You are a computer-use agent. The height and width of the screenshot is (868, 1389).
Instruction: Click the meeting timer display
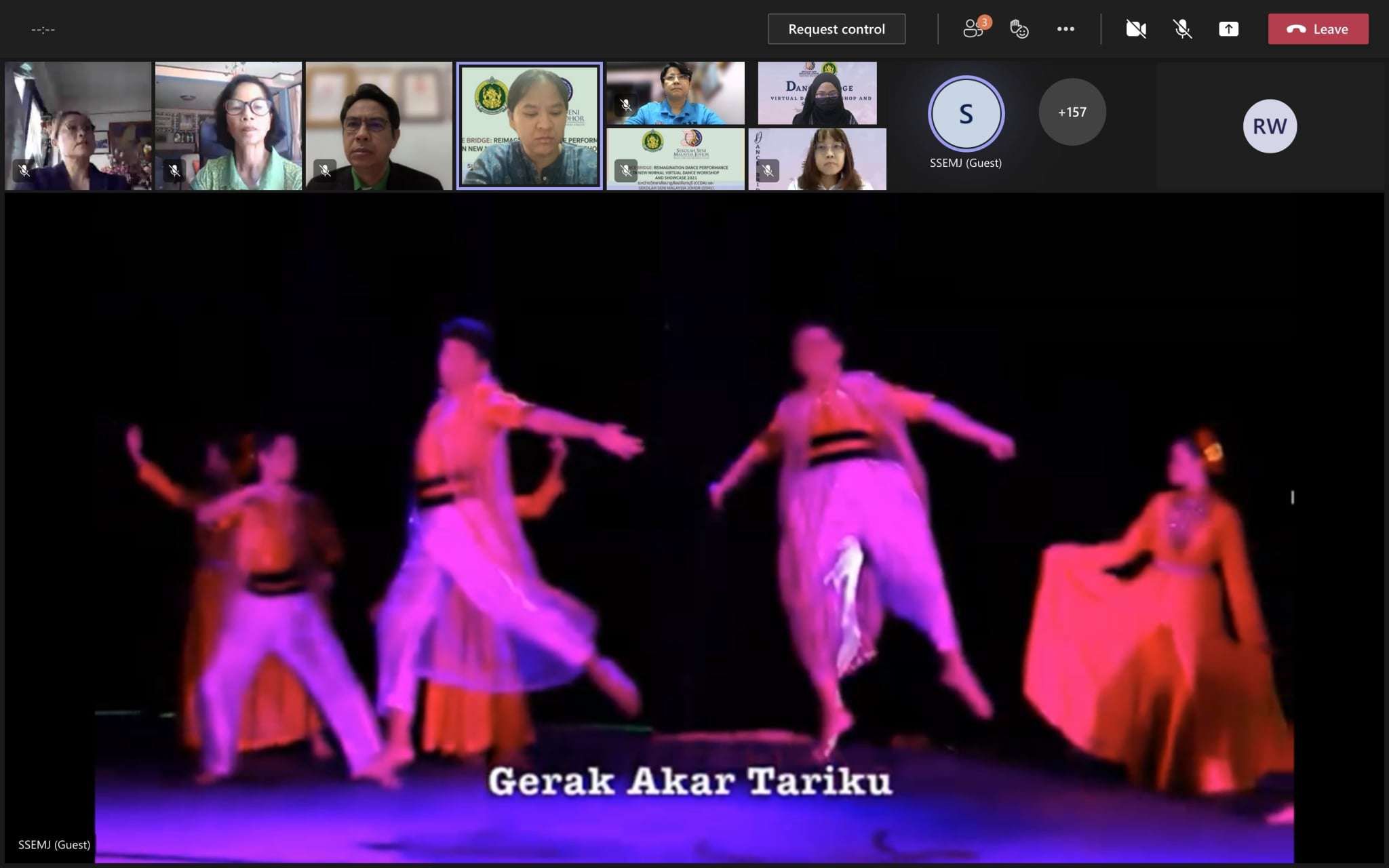tap(43, 29)
